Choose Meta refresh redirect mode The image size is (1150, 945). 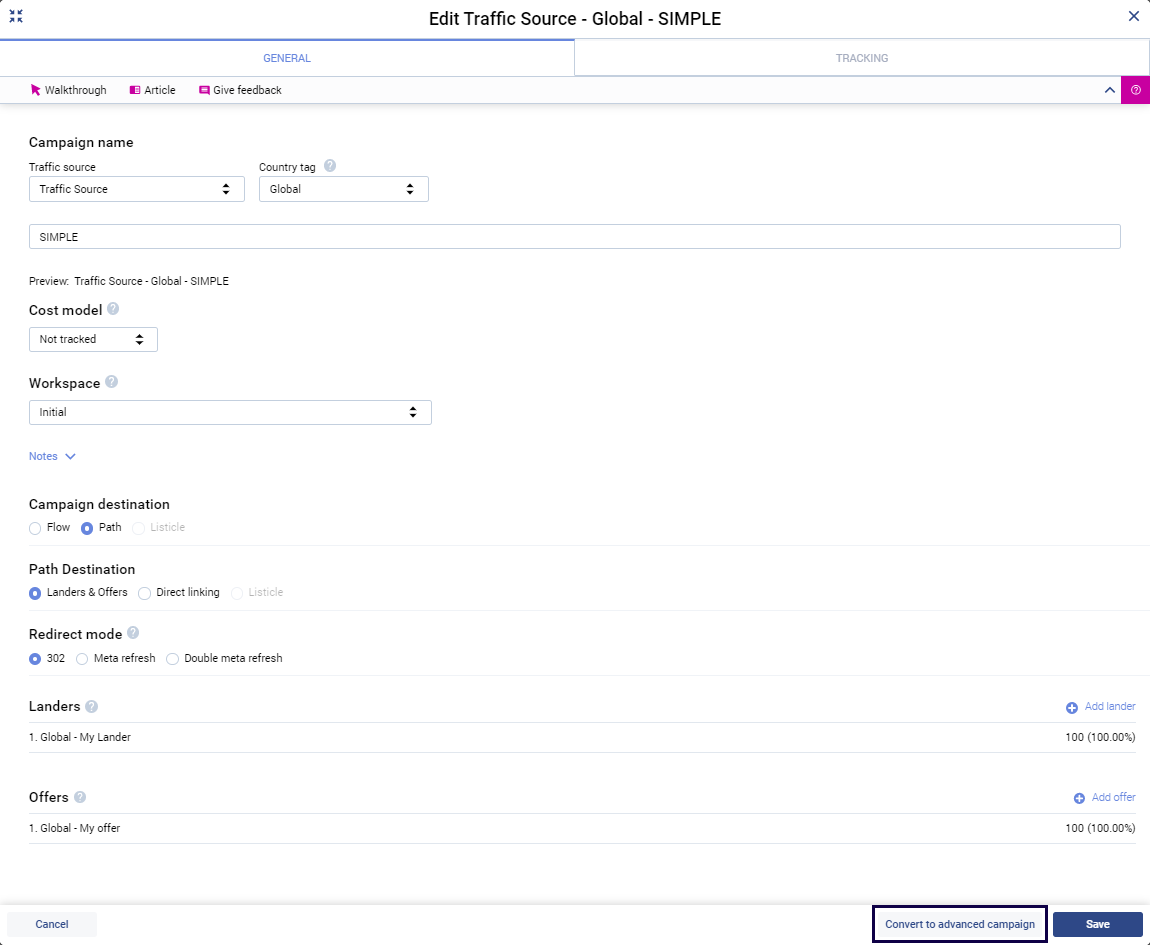(x=83, y=659)
